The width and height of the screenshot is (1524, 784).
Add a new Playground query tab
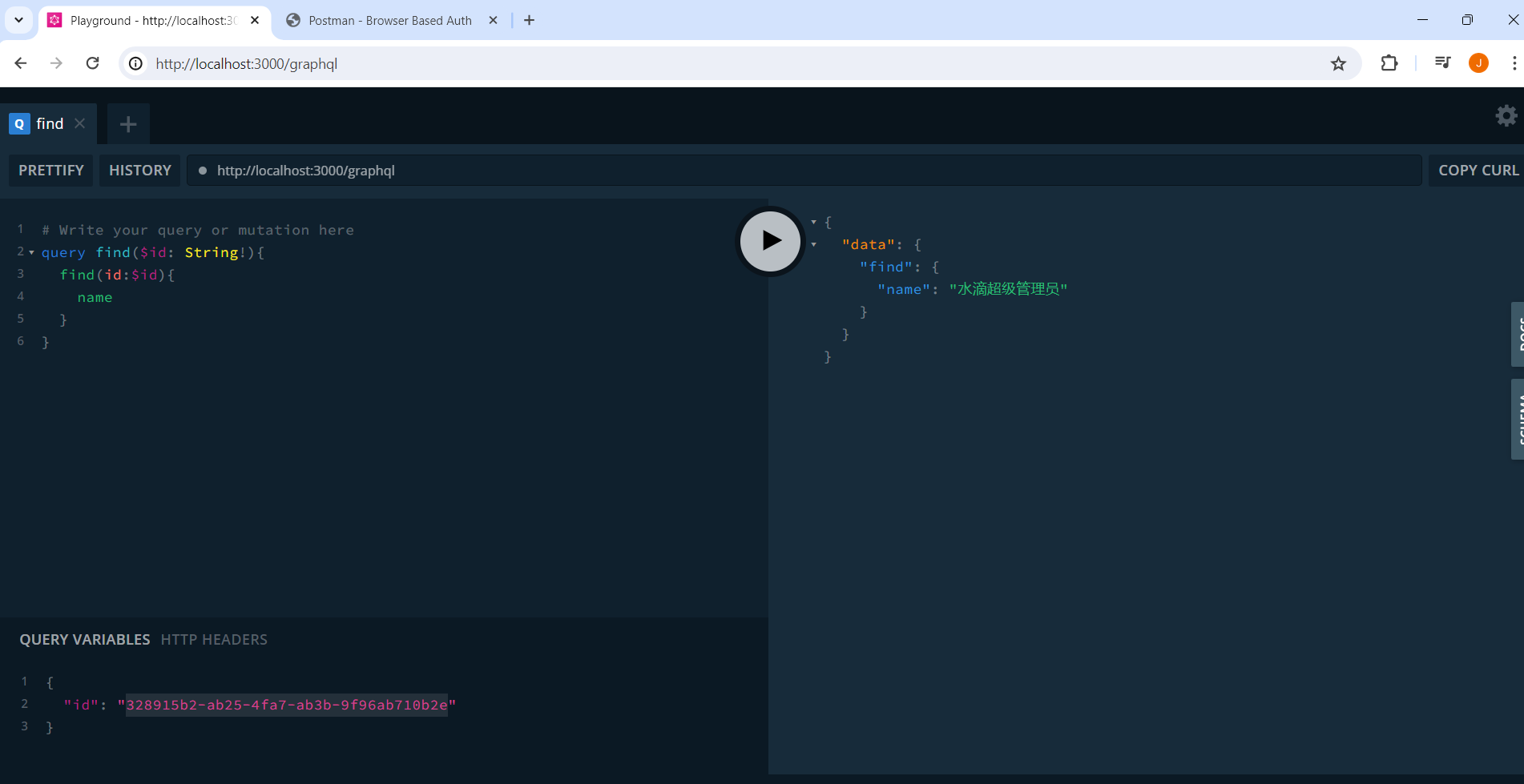point(128,124)
